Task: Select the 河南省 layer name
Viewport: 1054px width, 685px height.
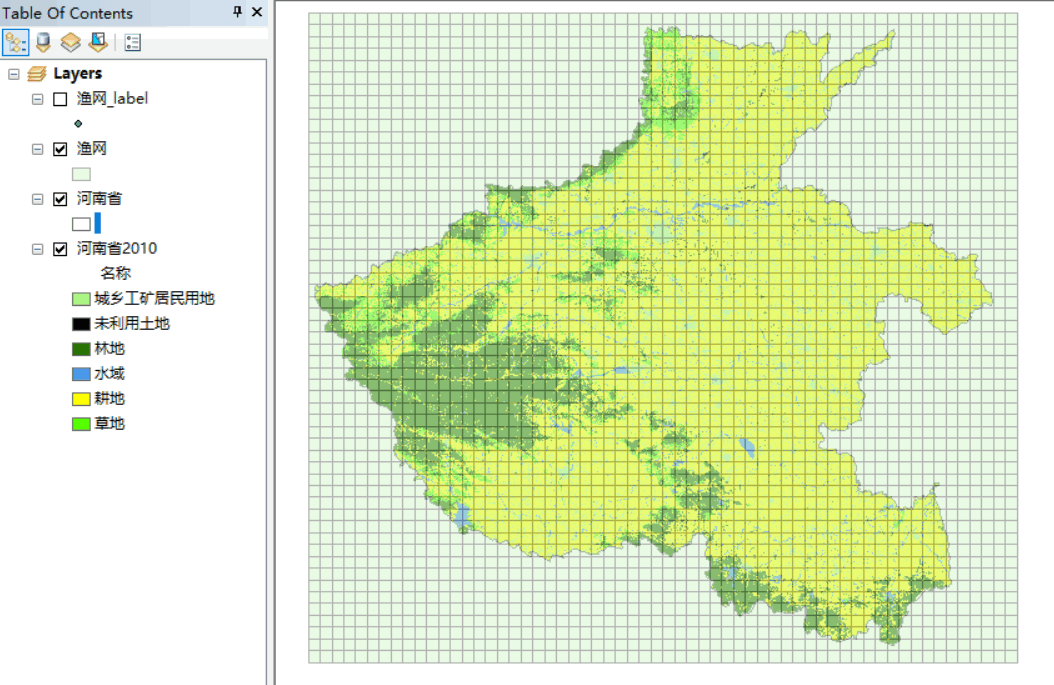Action: click(x=99, y=198)
